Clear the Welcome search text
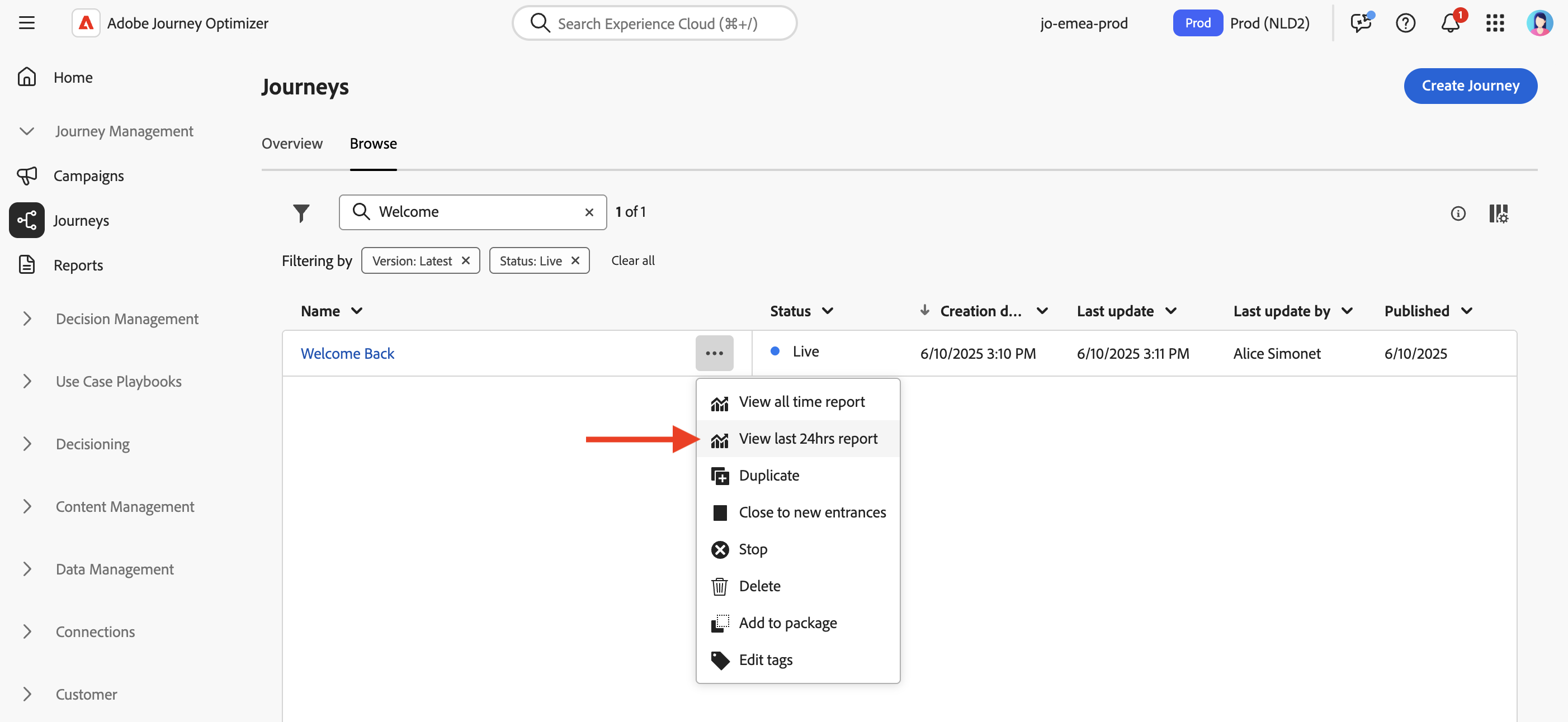Image resolution: width=1568 pixels, height=722 pixels. (589, 212)
